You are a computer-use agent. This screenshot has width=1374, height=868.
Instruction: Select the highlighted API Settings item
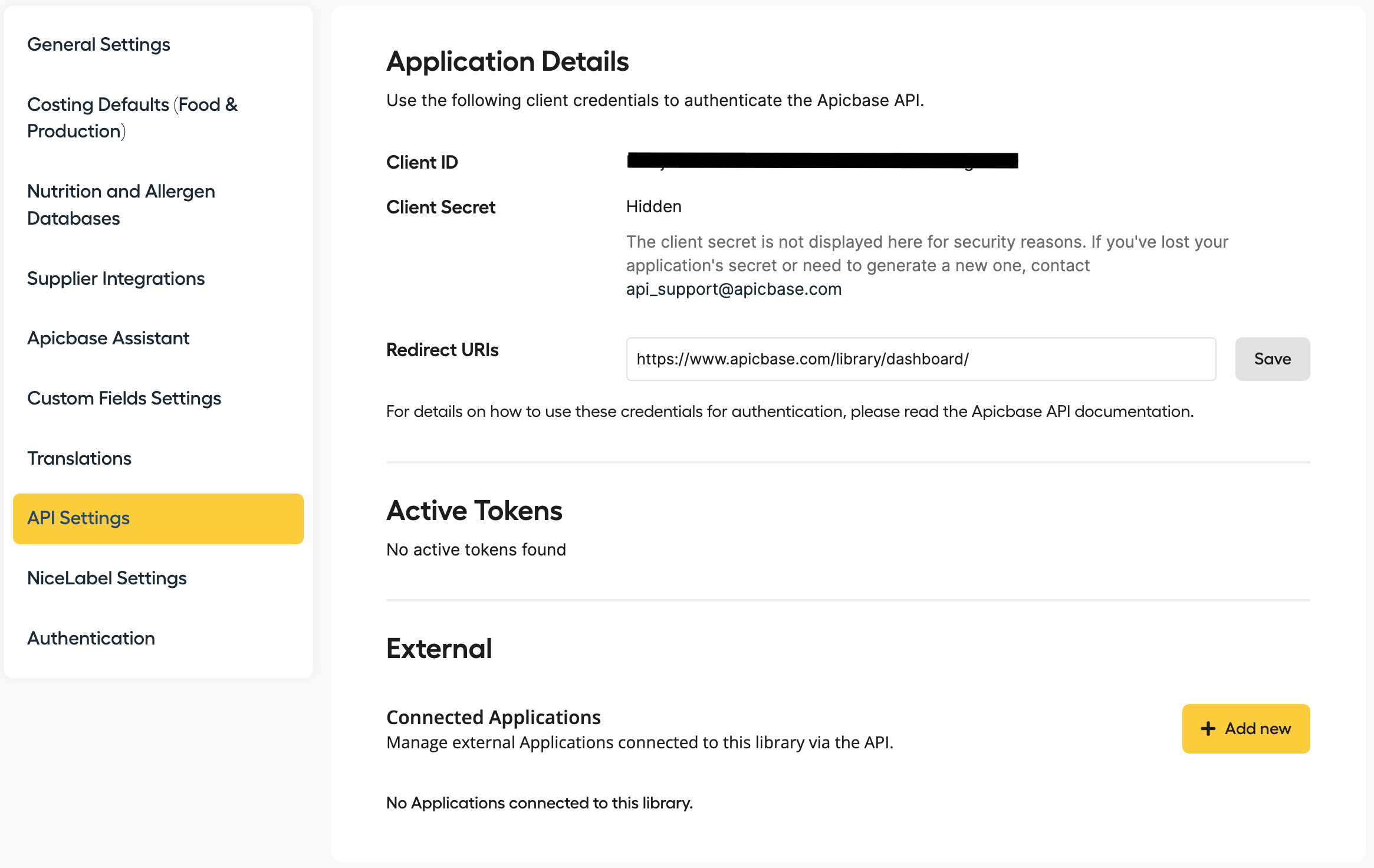(x=158, y=518)
